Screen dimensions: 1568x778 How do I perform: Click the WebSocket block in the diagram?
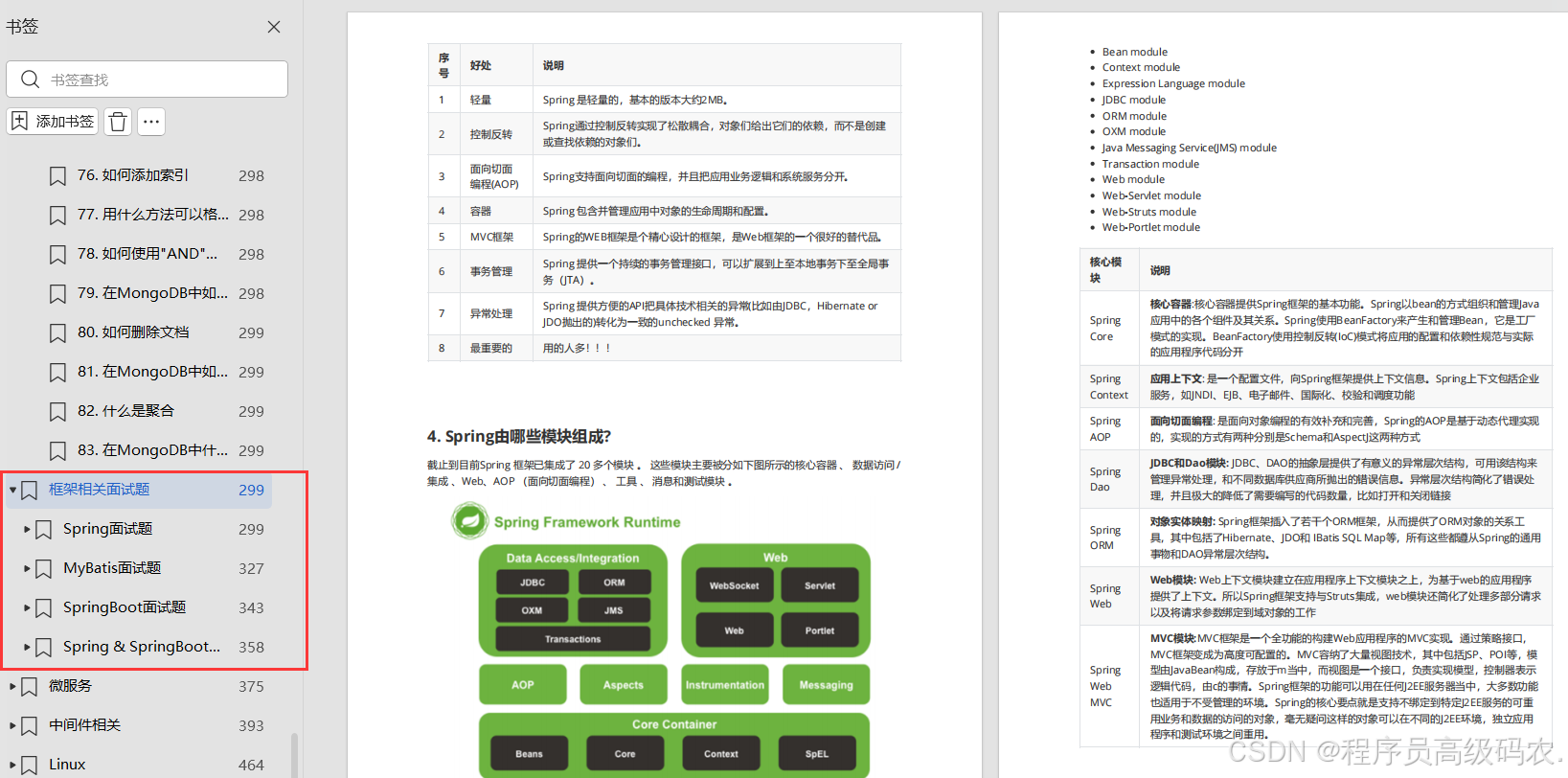point(734,585)
